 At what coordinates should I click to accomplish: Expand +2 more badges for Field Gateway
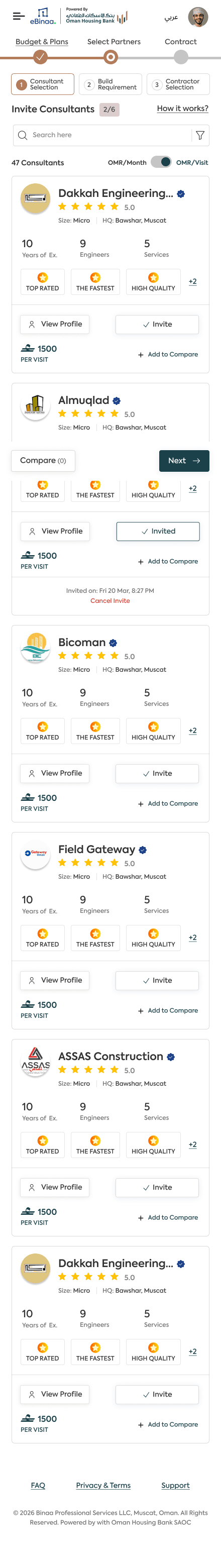pyautogui.click(x=192, y=937)
